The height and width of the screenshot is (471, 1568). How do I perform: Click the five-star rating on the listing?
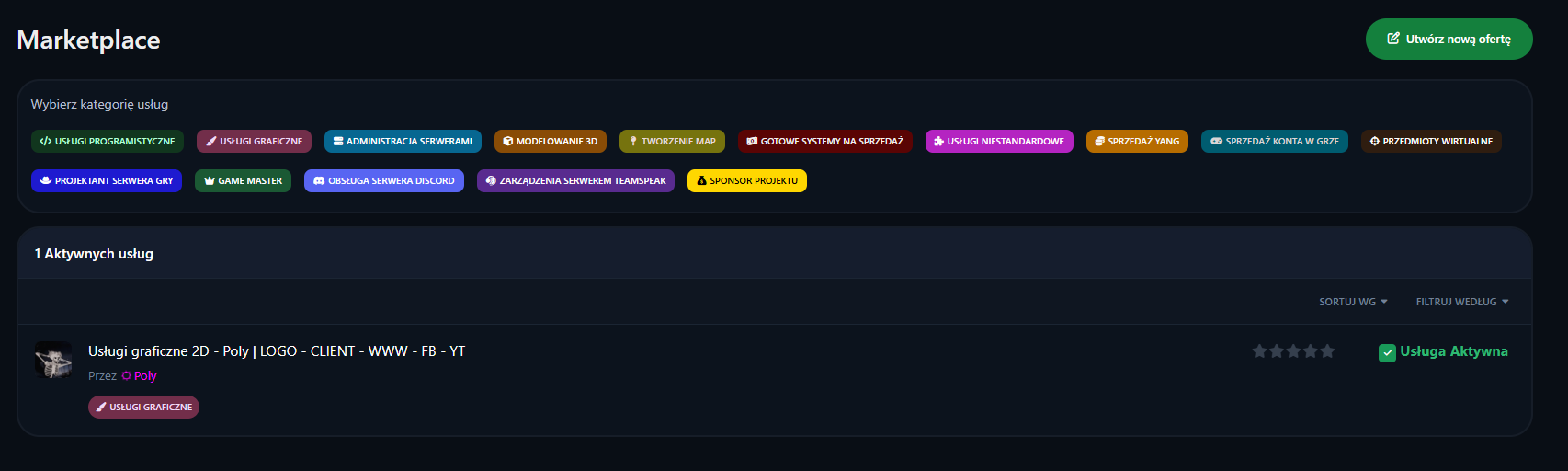pyautogui.click(x=1293, y=351)
